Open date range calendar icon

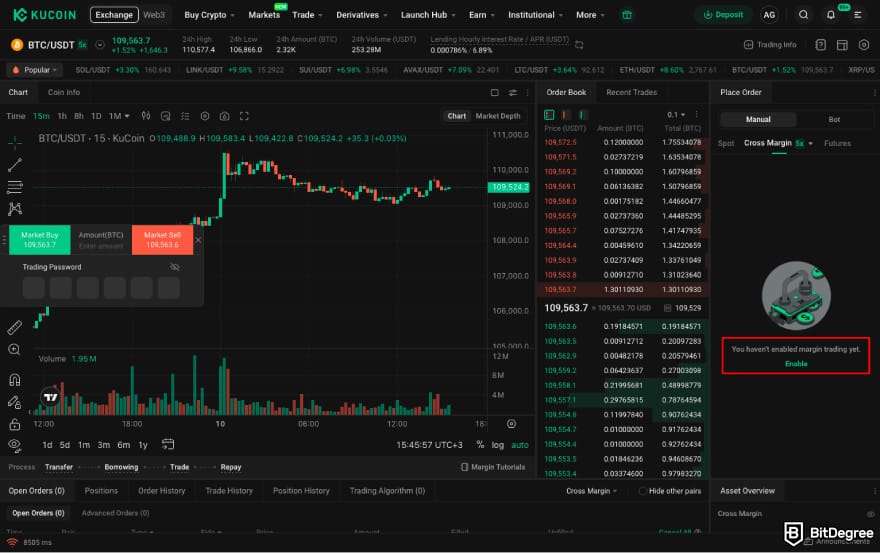pos(168,444)
